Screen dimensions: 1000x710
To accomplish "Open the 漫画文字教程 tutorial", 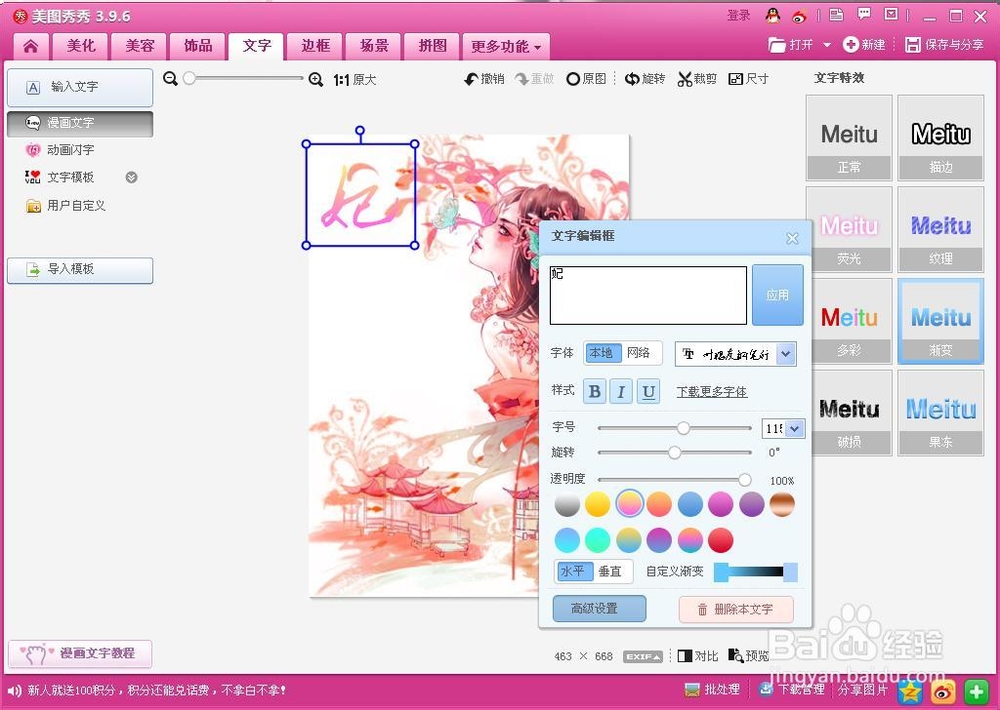I will pos(80,654).
